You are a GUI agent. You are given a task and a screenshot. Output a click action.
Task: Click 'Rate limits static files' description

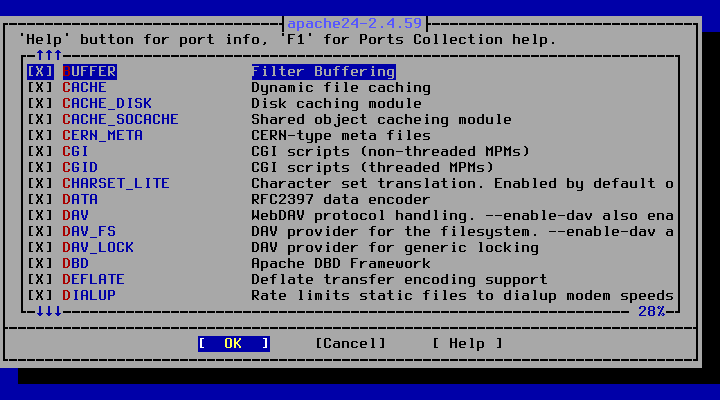click(x=462, y=295)
